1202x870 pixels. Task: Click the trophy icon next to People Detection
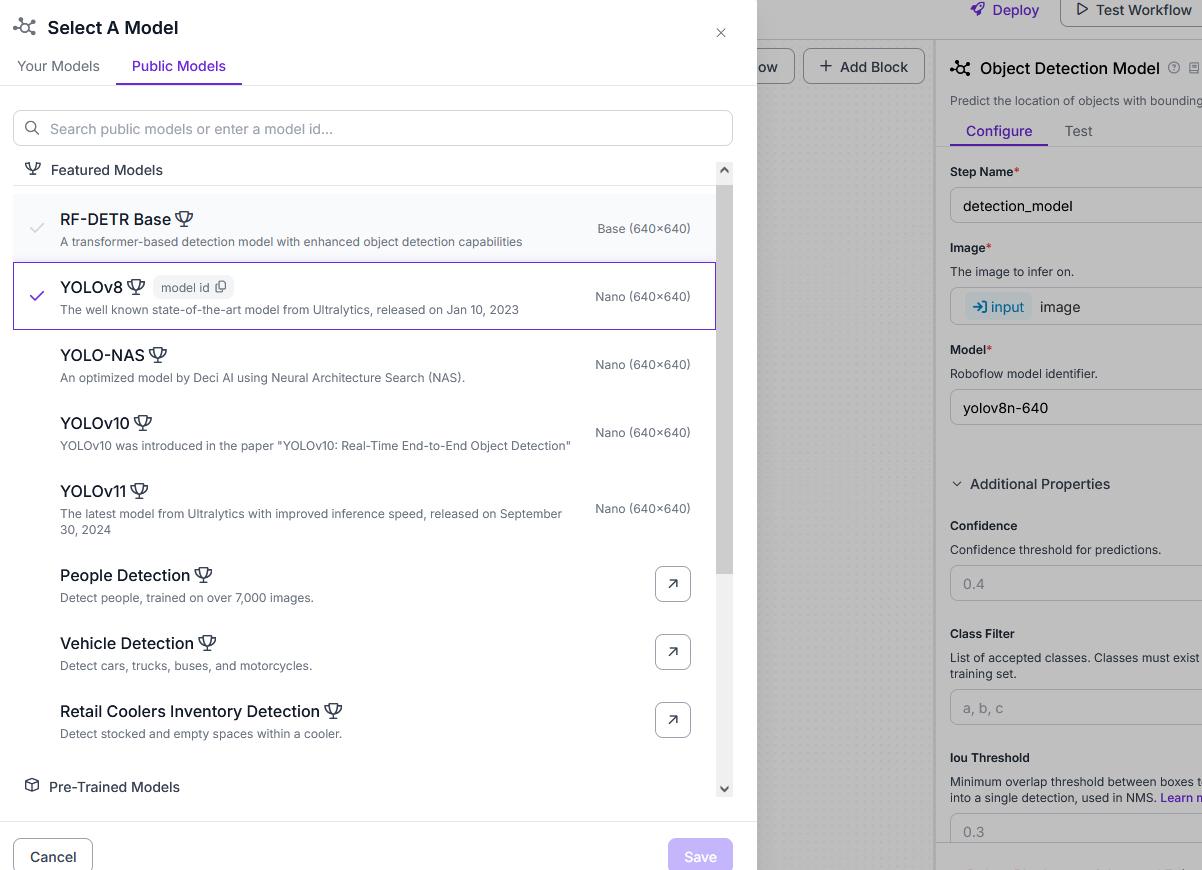[x=204, y=575]
